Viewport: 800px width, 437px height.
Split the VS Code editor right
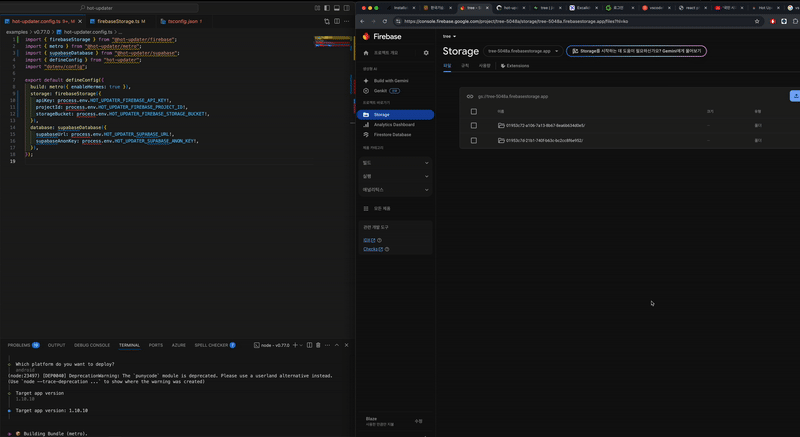tap(337, 21)
